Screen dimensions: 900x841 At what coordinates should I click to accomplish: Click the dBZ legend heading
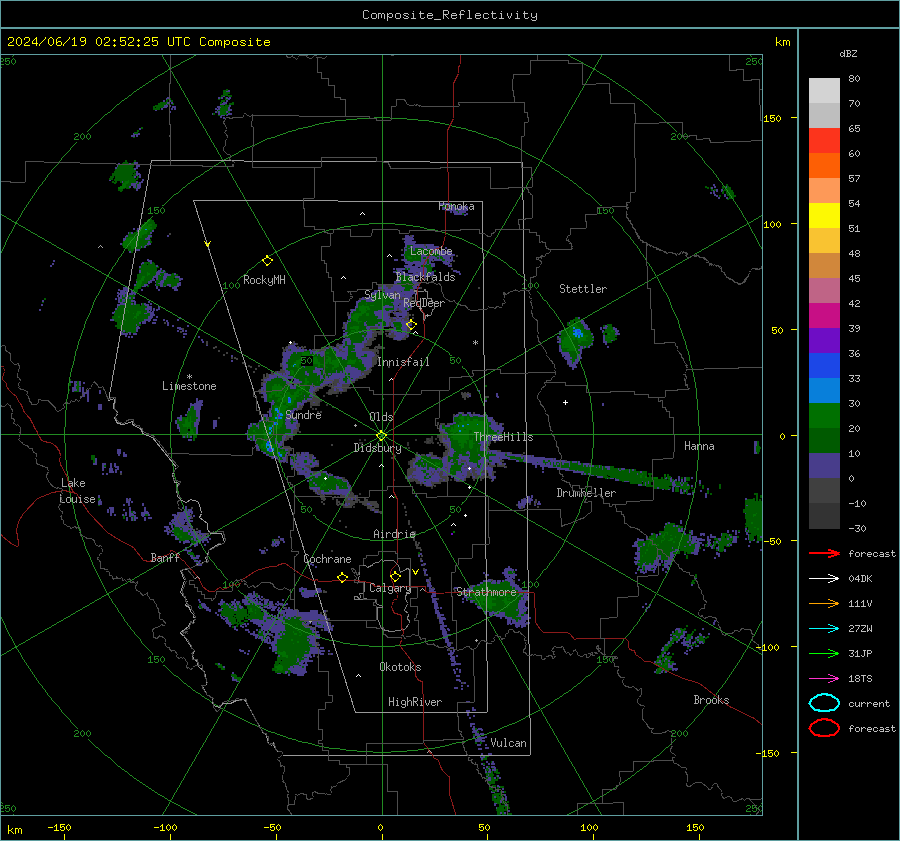click(x=848, y=54)
